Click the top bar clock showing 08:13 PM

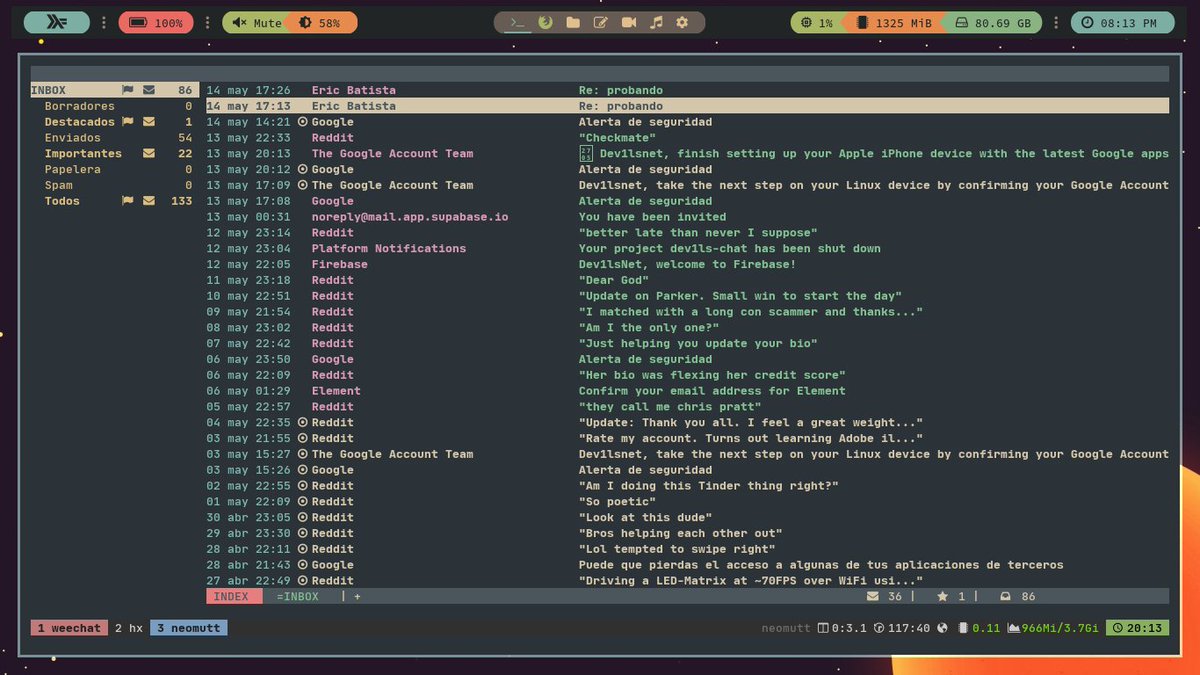tap(1121, 22)
